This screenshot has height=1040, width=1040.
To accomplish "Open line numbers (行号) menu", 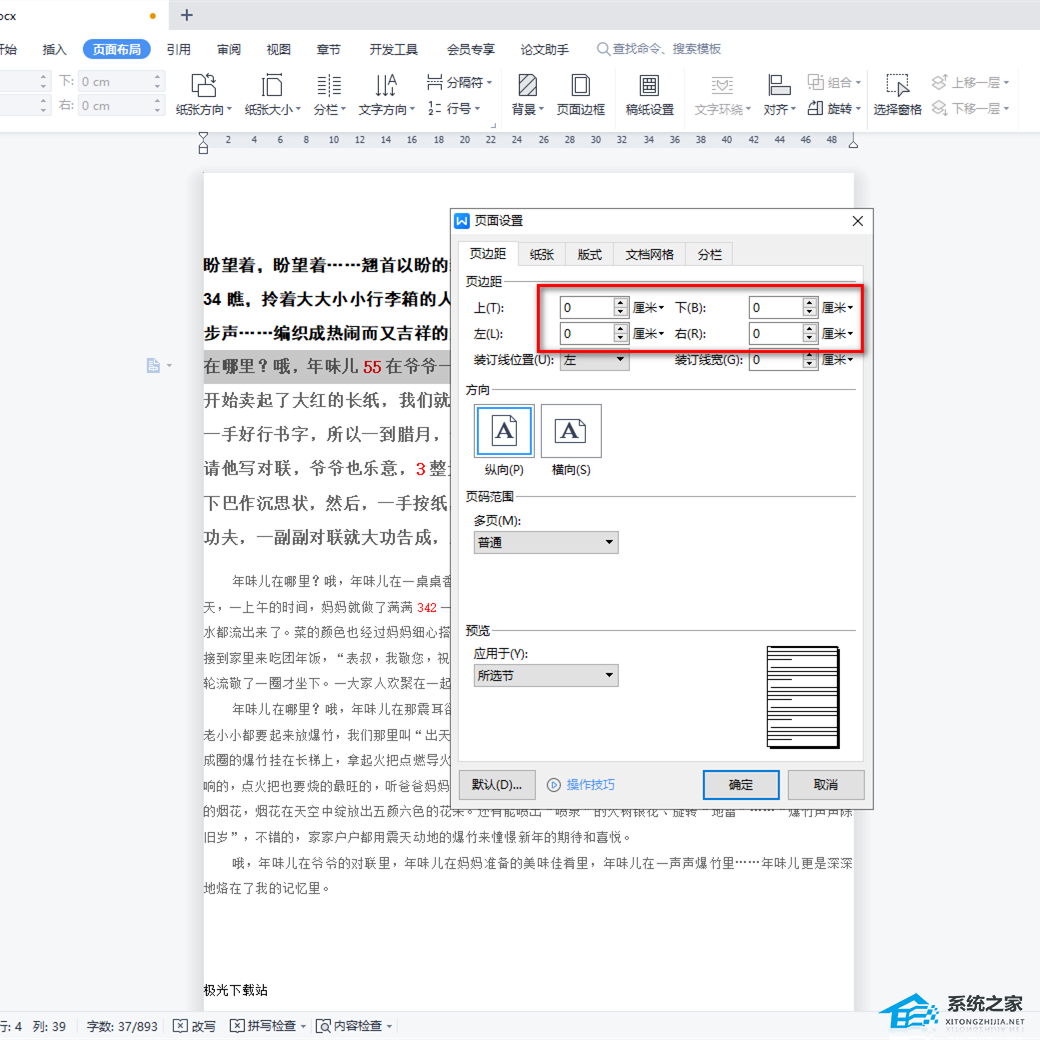I will [x=454, y=108].
